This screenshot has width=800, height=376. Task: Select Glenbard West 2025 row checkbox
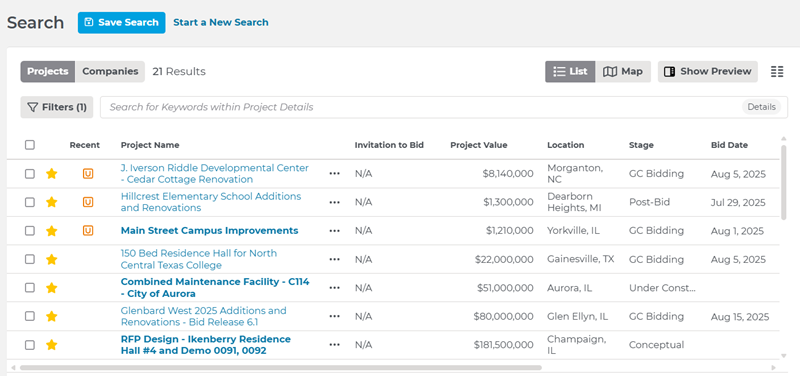tap(30, 317)
